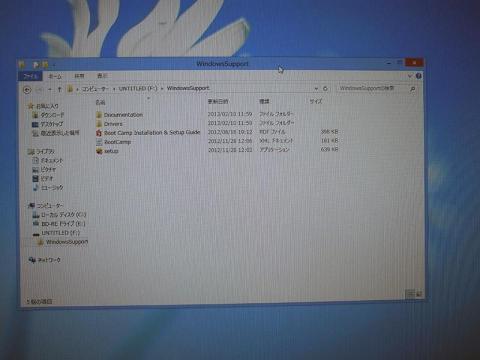Select the setup file name
The image size is (480, 360).
[111, 151]
